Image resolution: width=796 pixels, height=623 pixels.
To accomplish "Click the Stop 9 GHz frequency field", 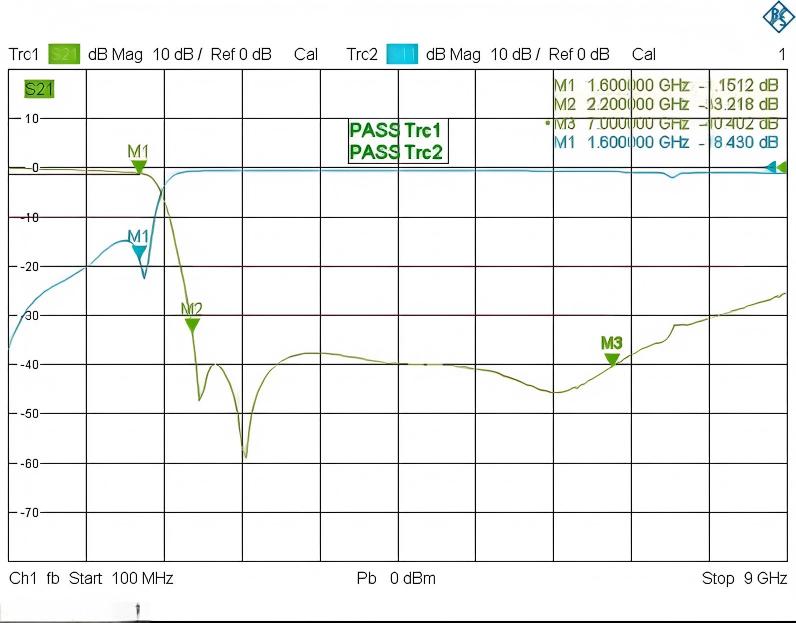I will pos(744,578).
